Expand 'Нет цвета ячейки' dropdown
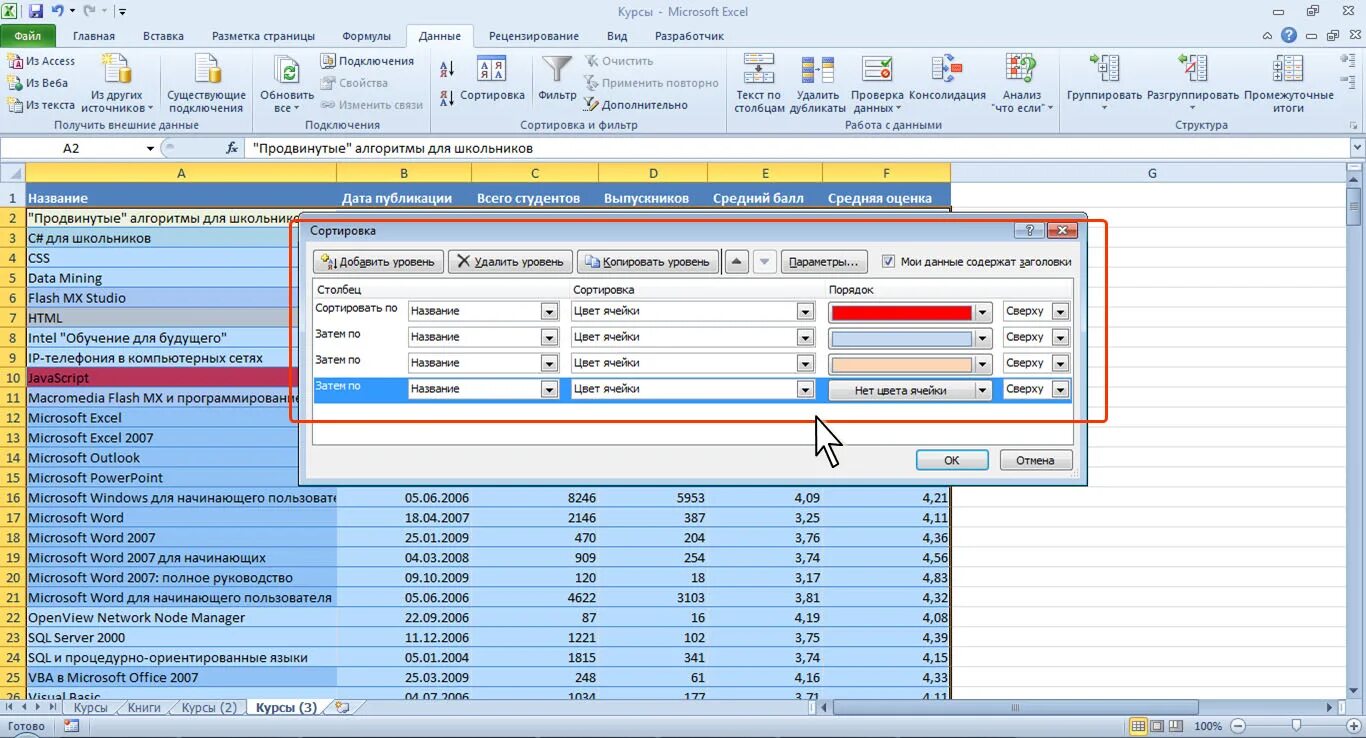The height and width of the screenshot is (738, 1366). pos(983,389)
